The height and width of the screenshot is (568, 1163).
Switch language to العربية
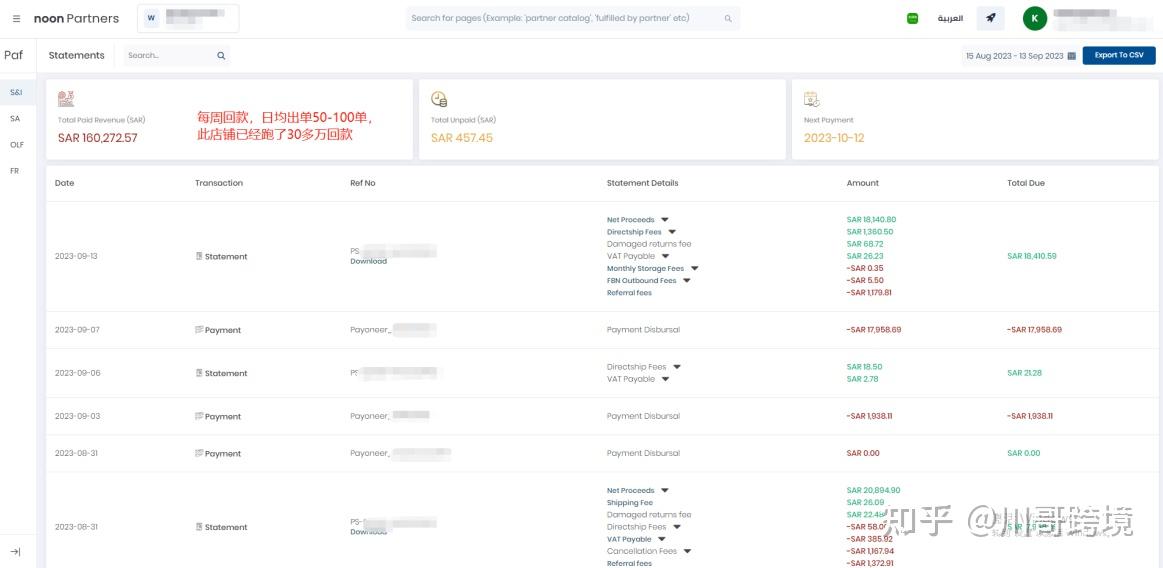[x=949, y=19]
